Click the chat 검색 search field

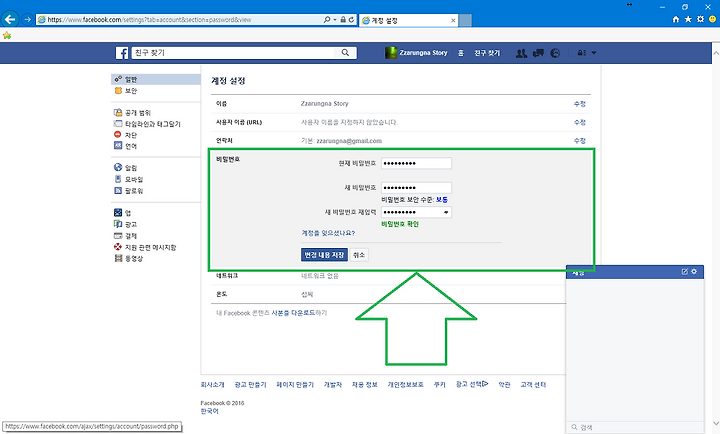tap(635, 427)
